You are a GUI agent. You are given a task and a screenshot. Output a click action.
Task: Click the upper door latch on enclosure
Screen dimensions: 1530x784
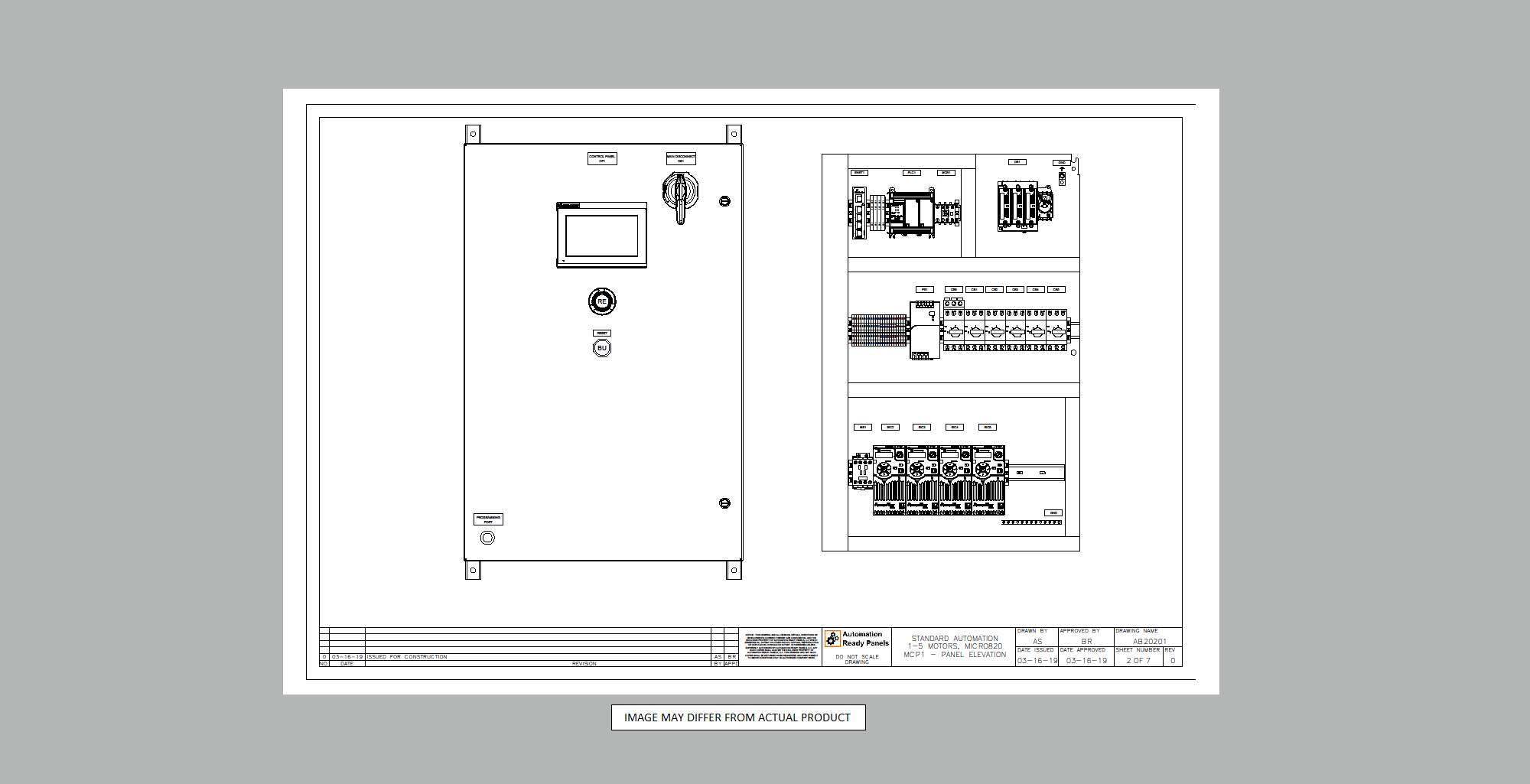(x=724, y=201)
